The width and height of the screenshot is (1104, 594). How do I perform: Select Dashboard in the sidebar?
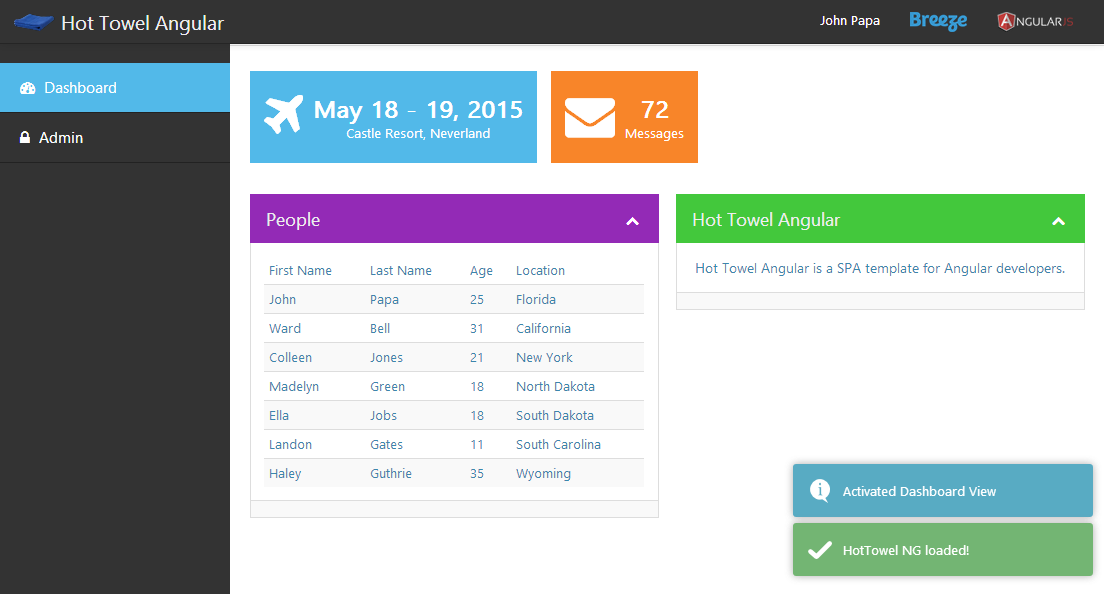coord(115,88)
